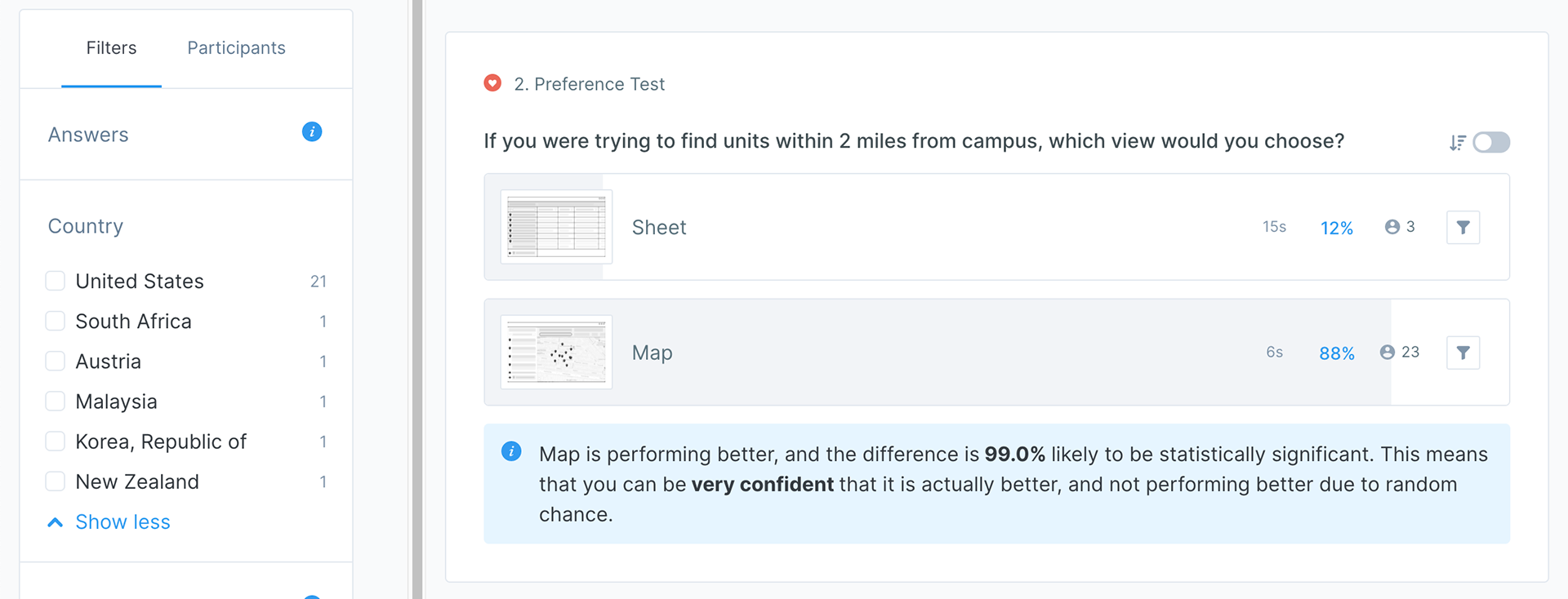Viewport: 1568px width, 599px height.
Task: Click the 12% Sheet percentage
Action: 1337,229
